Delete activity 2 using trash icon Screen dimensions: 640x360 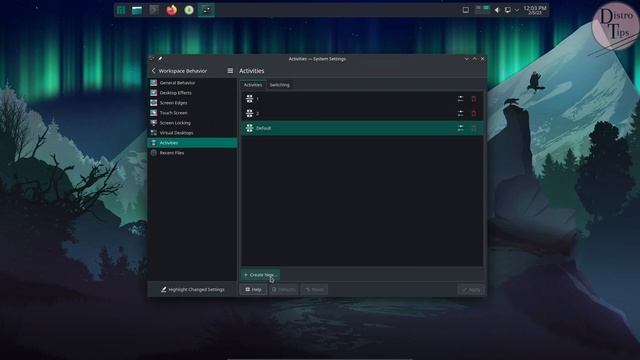coord(474,113)
